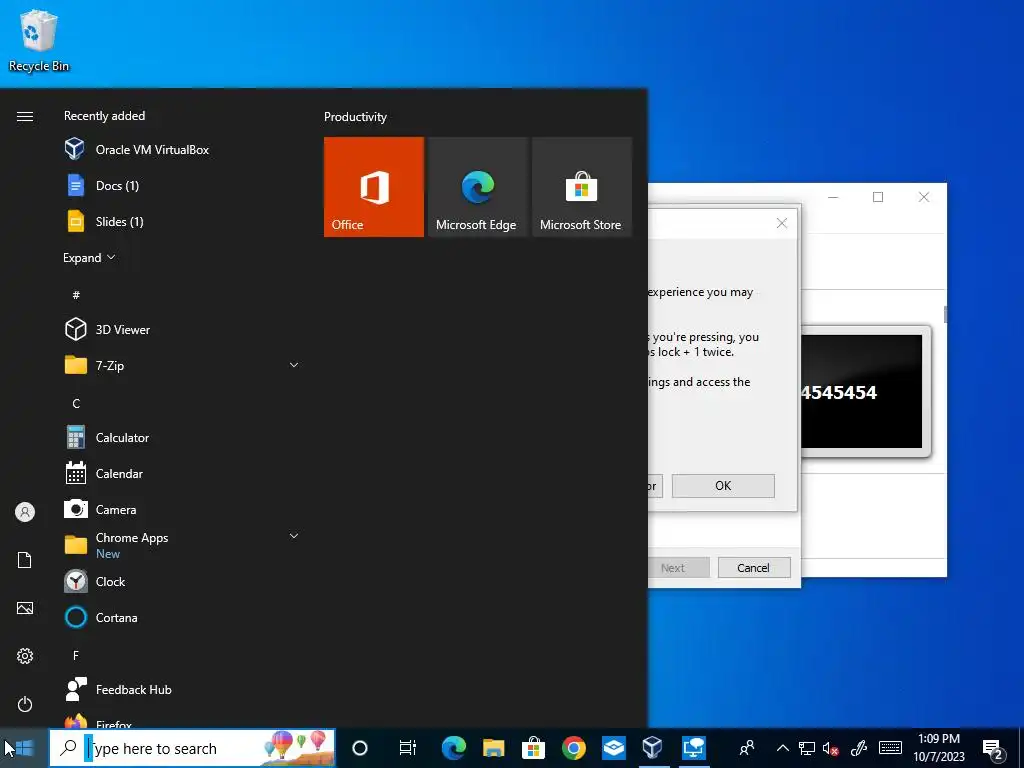Open File Explorer from taskbar
1024x768 pixels.
(494, 748)
